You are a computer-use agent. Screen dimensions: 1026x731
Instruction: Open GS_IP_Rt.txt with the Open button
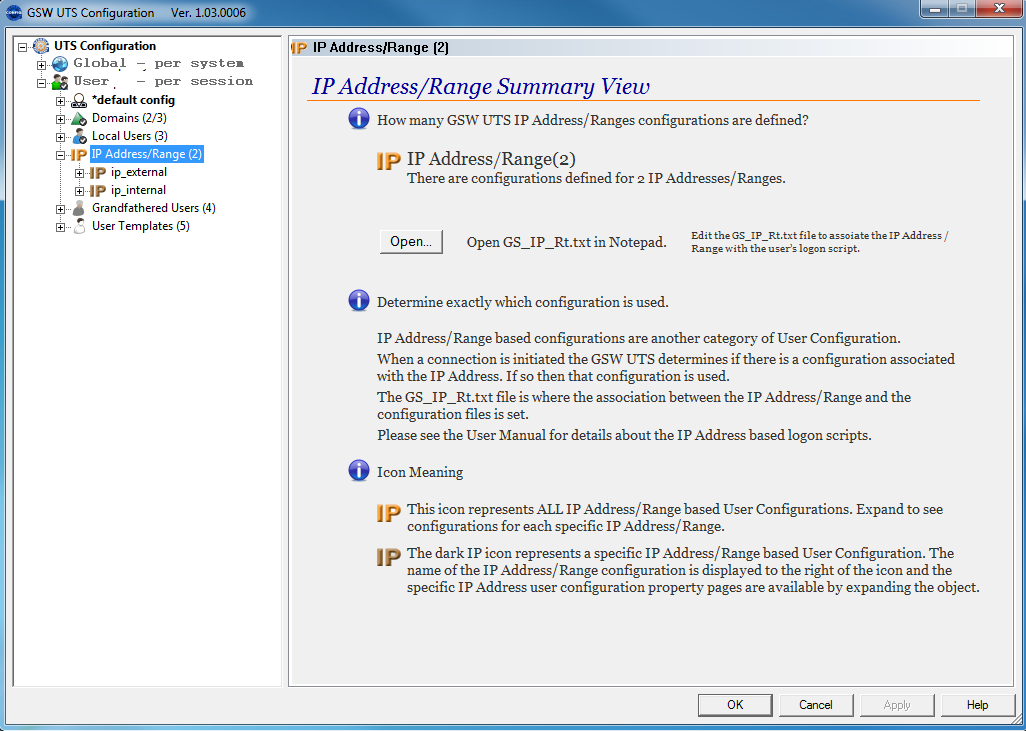411,242
